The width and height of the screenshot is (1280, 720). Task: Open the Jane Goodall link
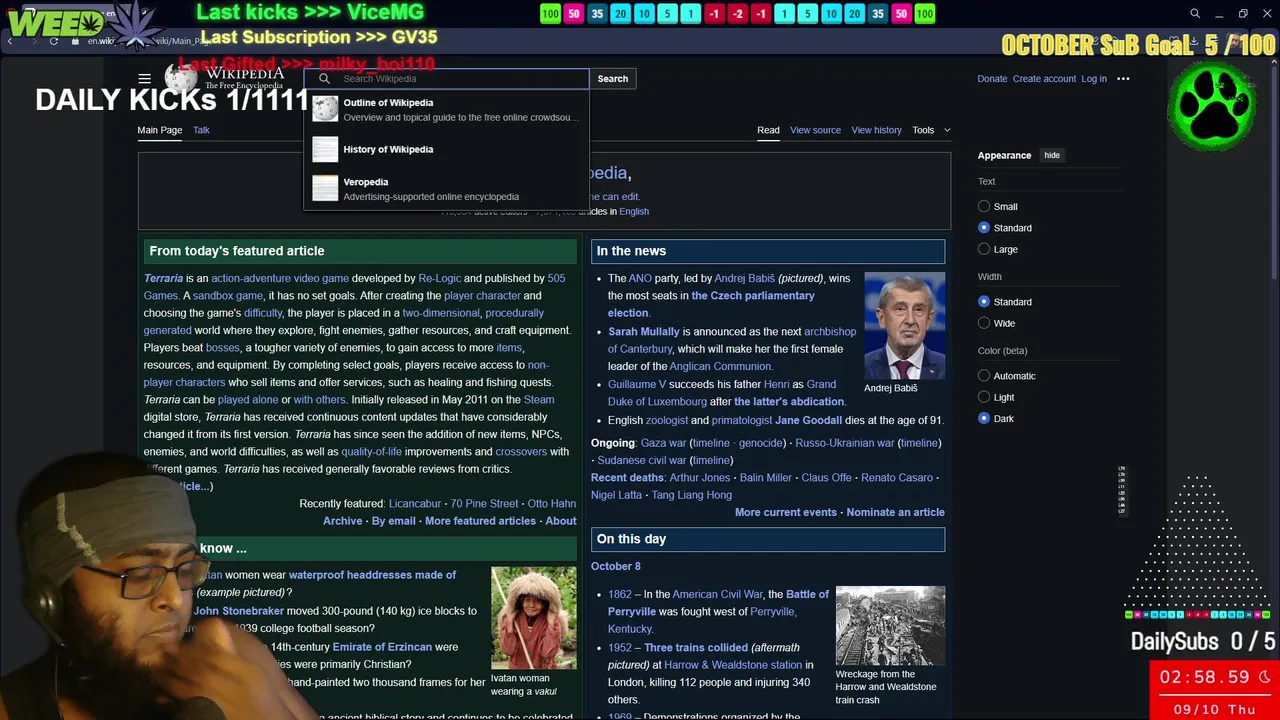pyautogui.click(x=808, y=420)
